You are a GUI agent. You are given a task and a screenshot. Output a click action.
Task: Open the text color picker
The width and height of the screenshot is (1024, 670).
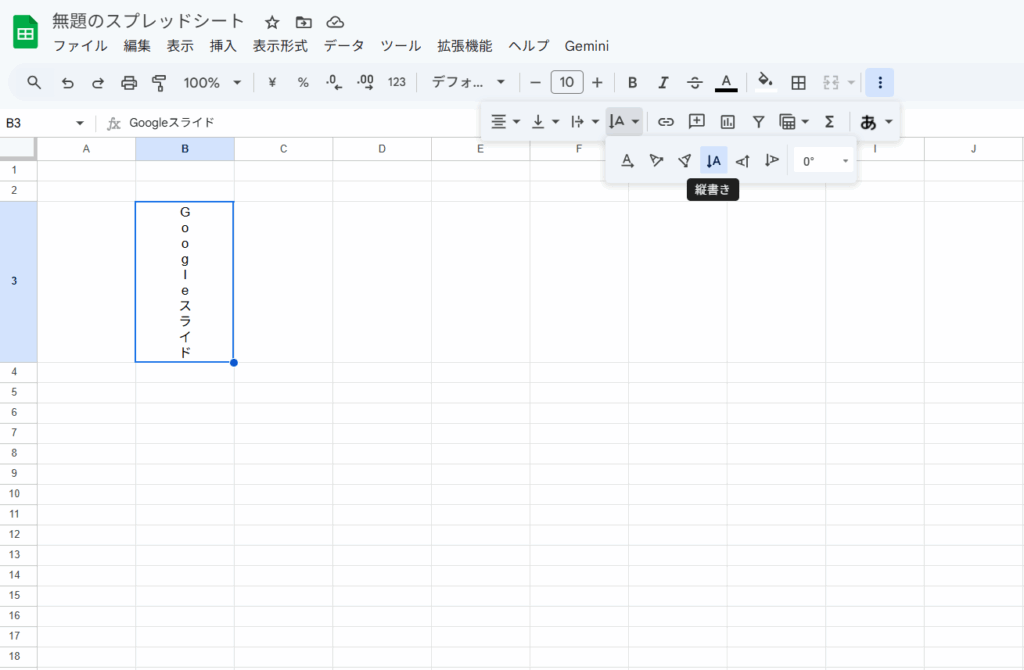(x=726, y=82)
